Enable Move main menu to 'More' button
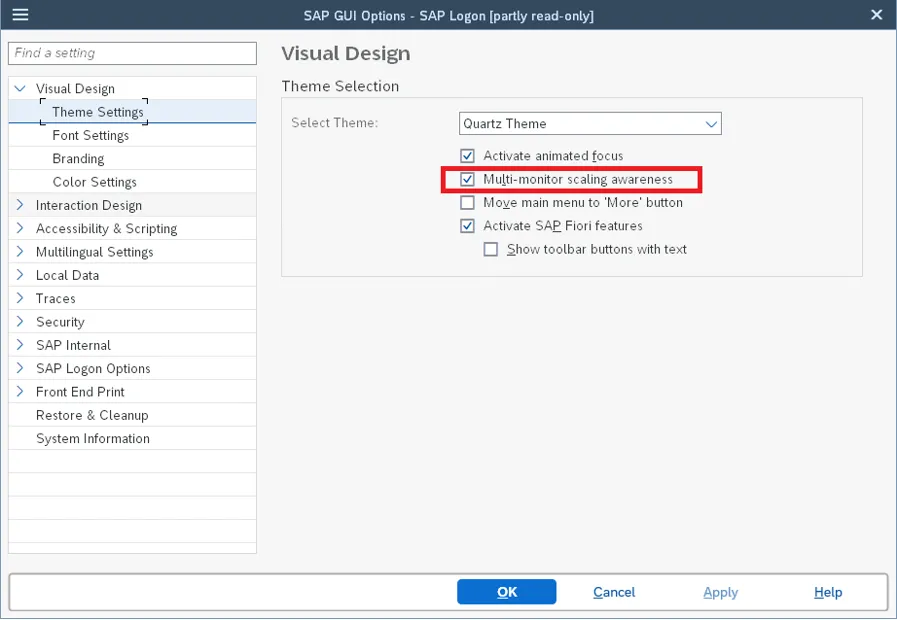This screenshot has width=897, height=620. coord(467,202)
